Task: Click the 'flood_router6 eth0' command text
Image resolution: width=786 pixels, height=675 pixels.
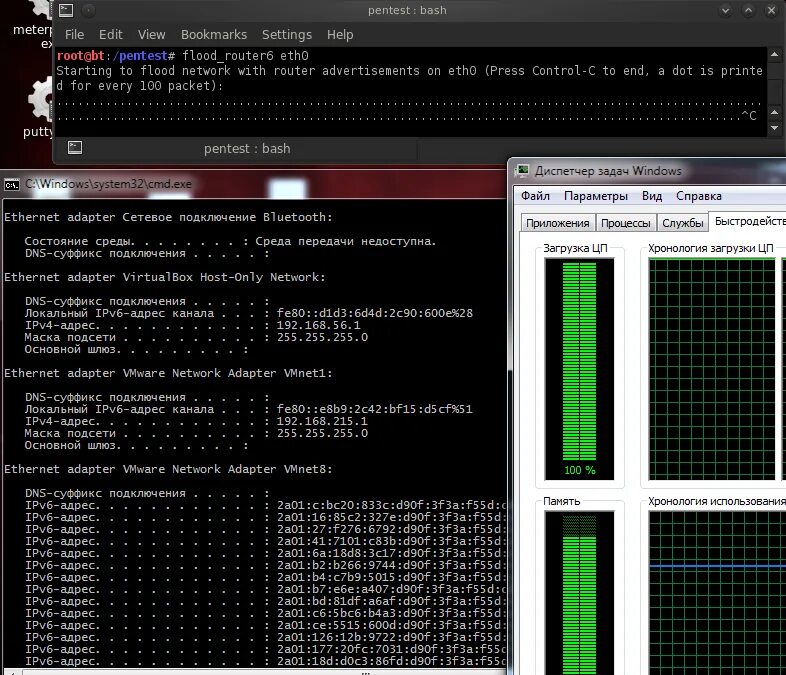Action: click(245, 56)
